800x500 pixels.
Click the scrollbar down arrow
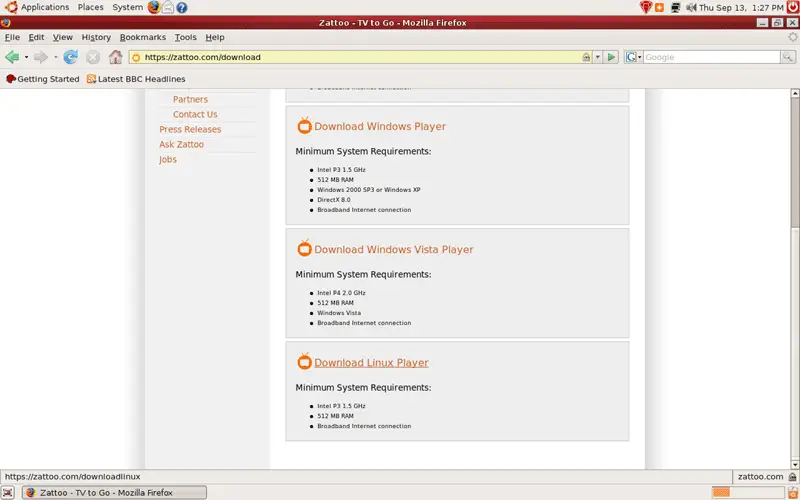coord(795,464)
